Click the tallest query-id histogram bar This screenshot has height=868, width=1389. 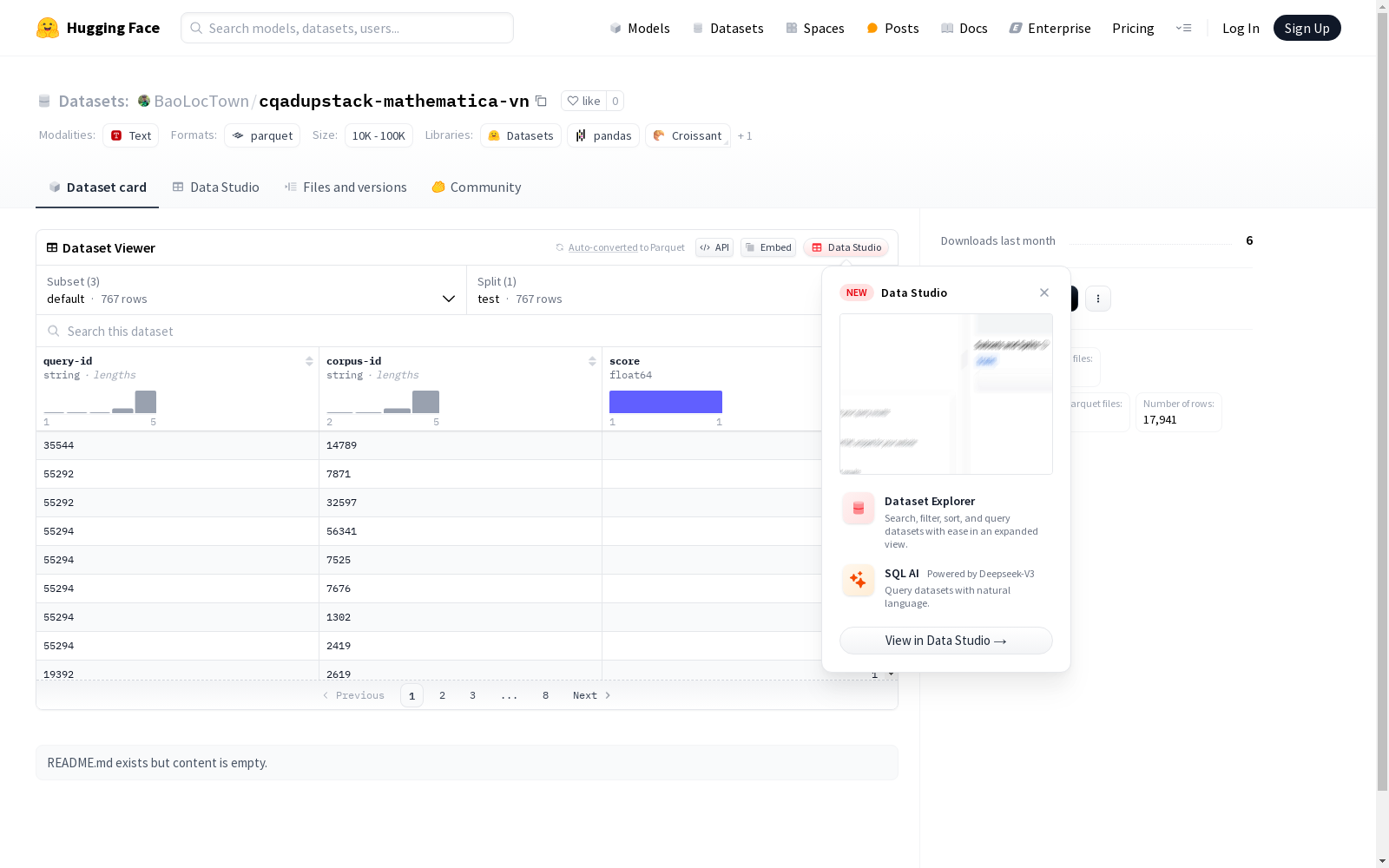click(146, 402)
